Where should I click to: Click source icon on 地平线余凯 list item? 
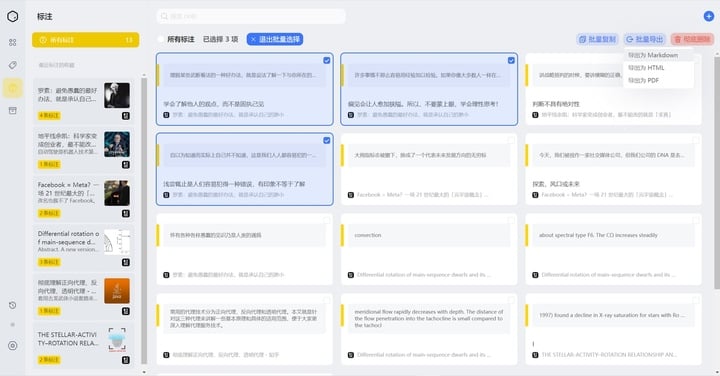tap(126, 165)
